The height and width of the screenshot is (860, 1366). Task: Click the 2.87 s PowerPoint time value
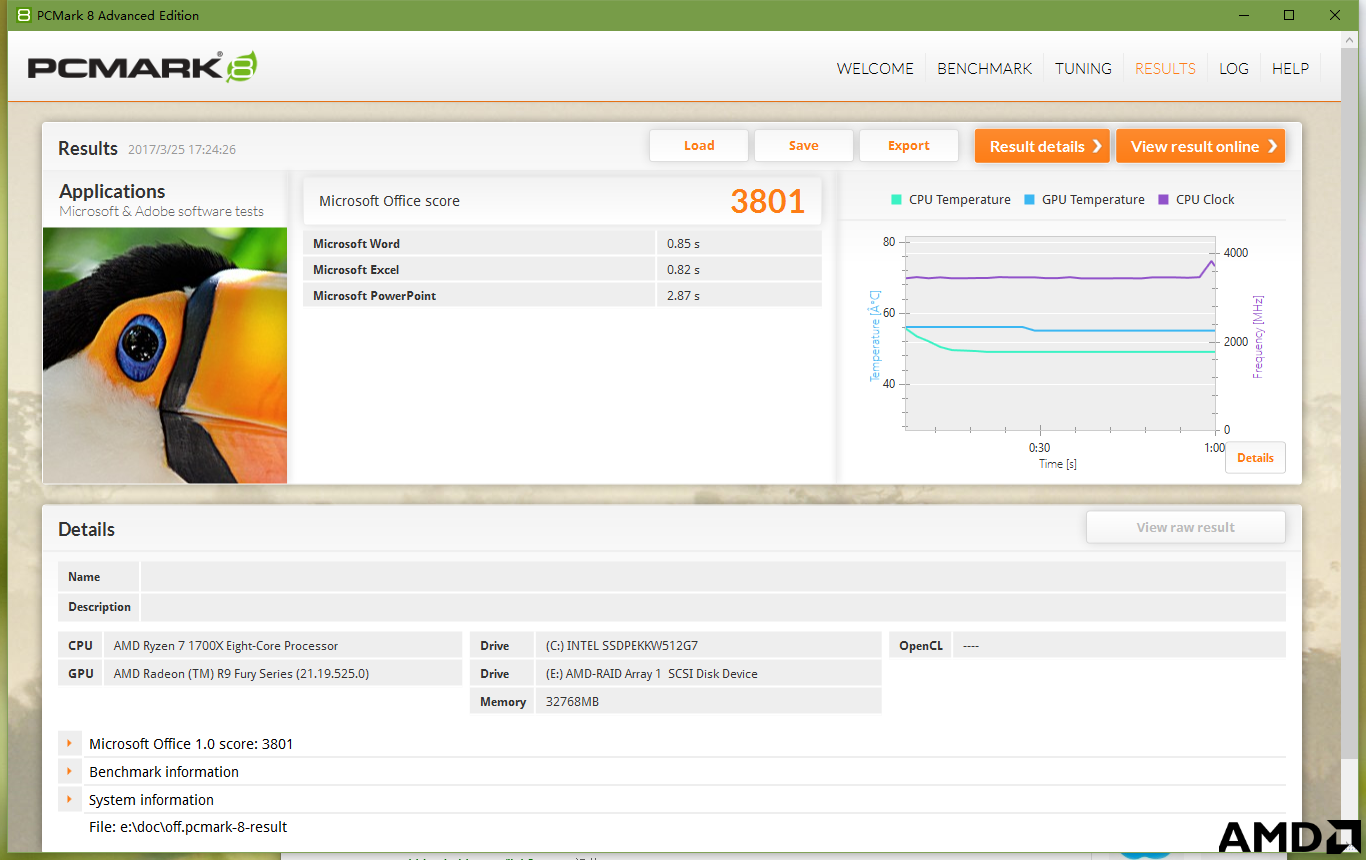point(683,295)
